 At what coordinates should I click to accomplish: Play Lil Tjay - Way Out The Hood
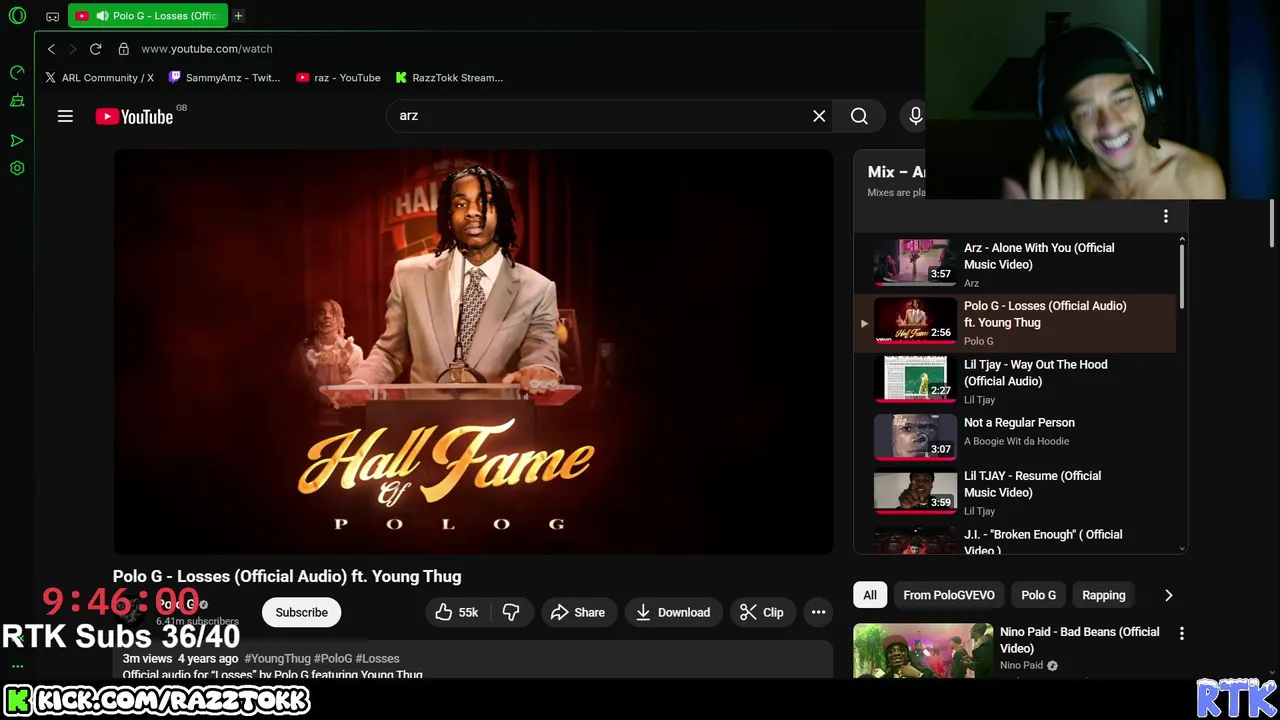1015,380
